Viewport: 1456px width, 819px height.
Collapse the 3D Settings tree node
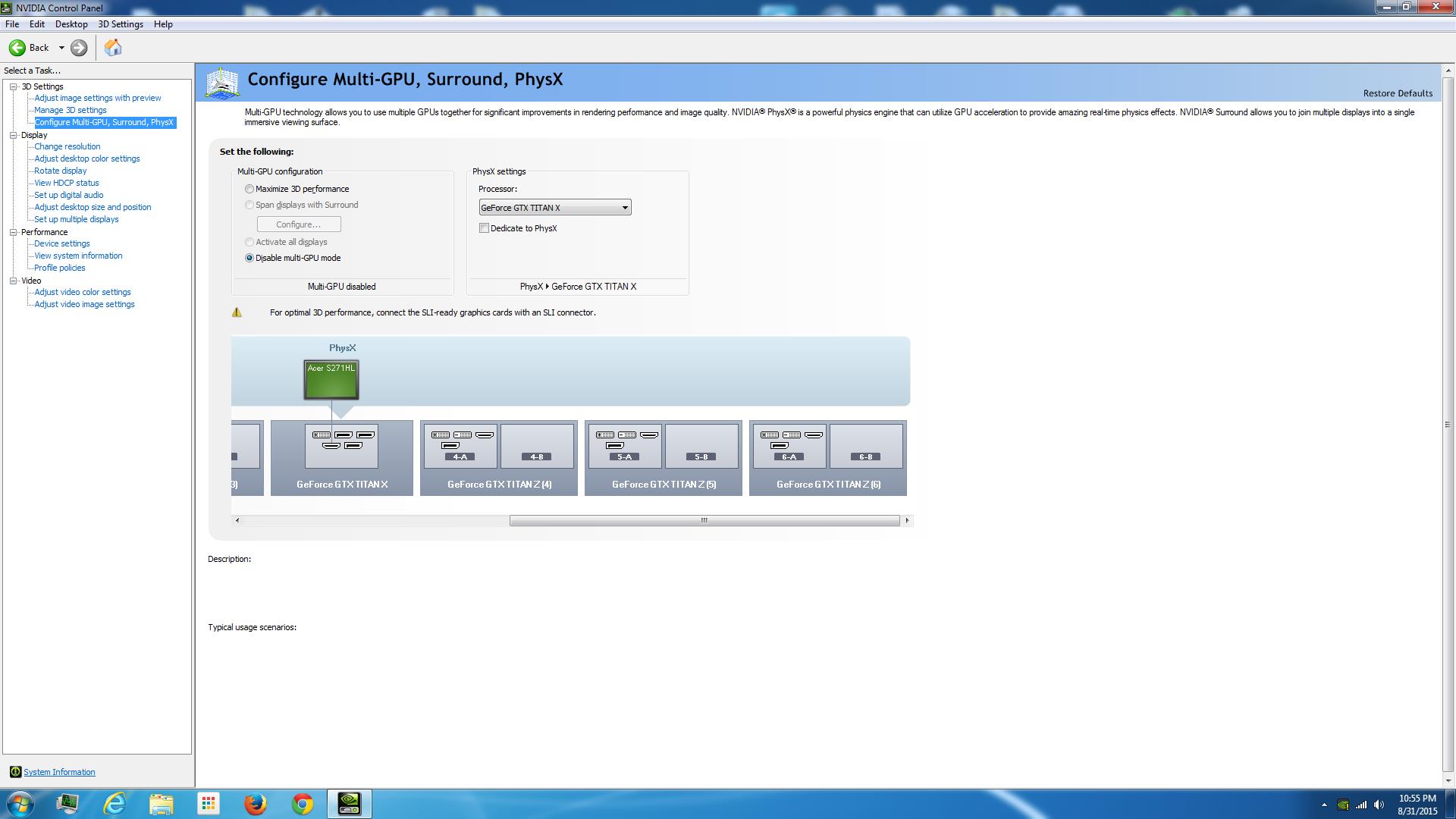14,86
